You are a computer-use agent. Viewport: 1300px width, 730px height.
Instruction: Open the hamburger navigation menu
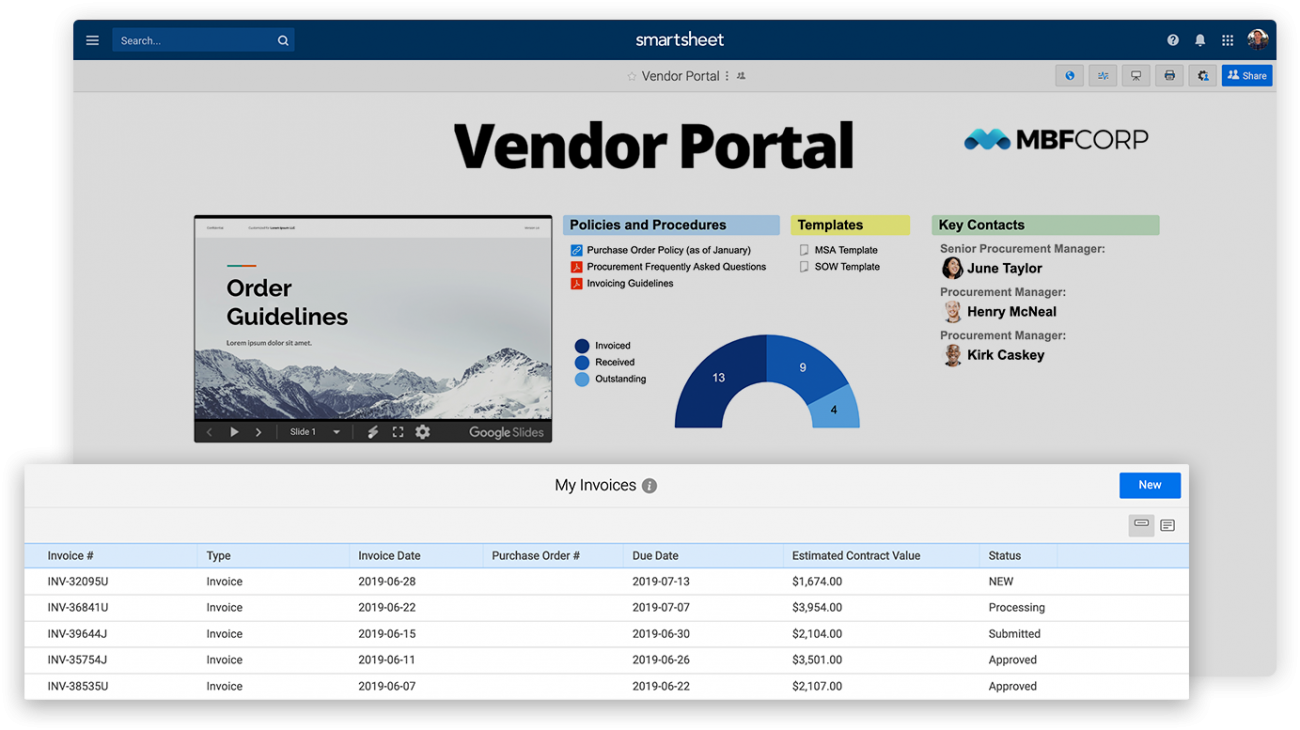(x=92, y=41)
